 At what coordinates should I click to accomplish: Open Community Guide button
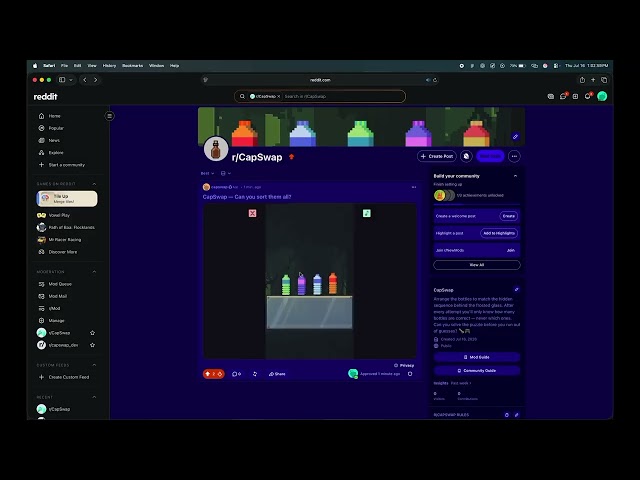pyautogui.click(x=477, y=371)
